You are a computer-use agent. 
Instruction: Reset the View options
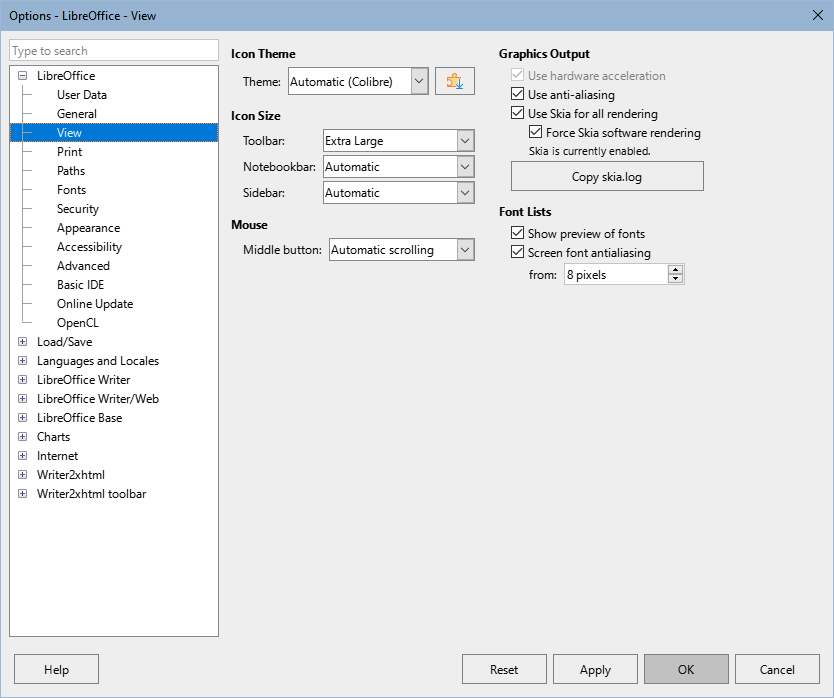point(504,669)
